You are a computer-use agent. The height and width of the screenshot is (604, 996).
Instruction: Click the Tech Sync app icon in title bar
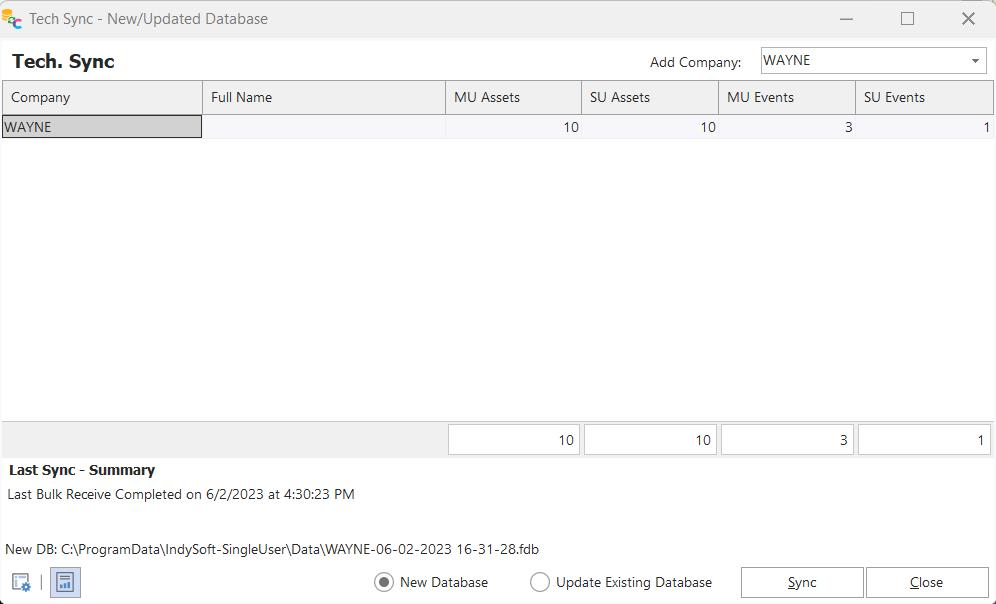(12, 19)
